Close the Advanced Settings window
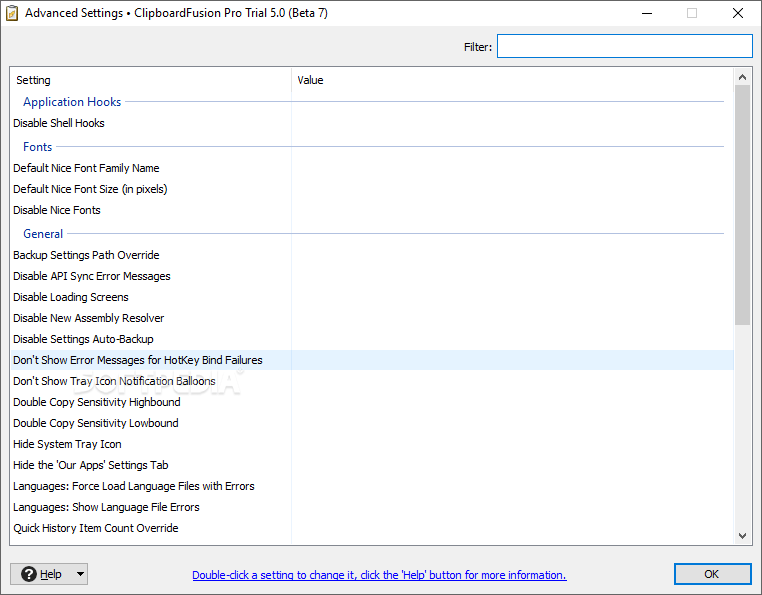 [738, 13]
